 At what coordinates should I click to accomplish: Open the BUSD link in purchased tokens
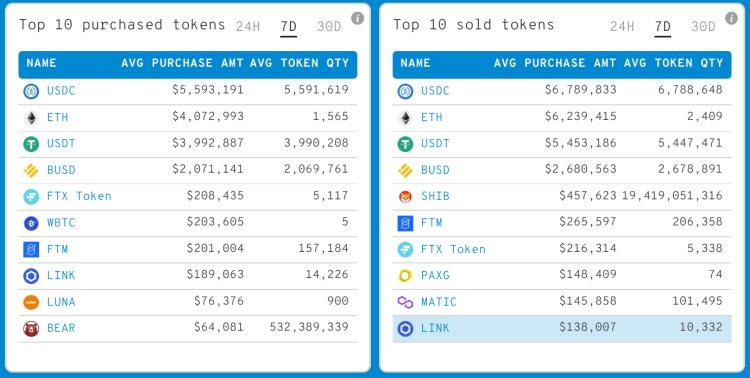[x=61, y=170]
